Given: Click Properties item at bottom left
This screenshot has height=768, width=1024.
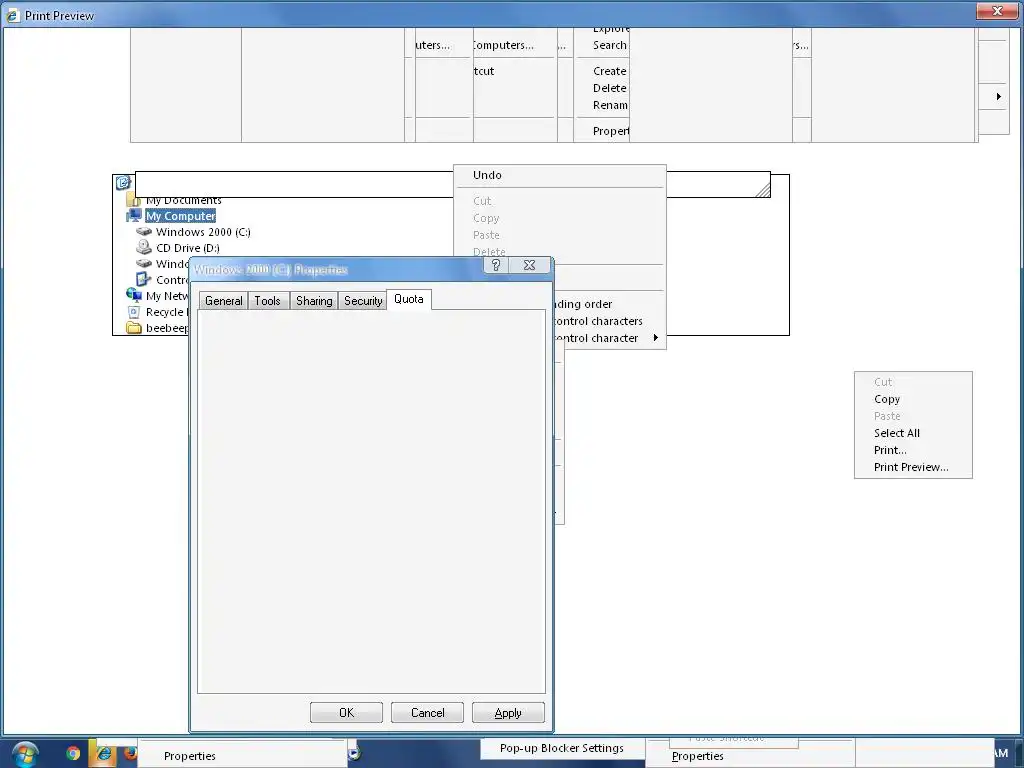Looking at the screenshot, I should coord(189,756).
